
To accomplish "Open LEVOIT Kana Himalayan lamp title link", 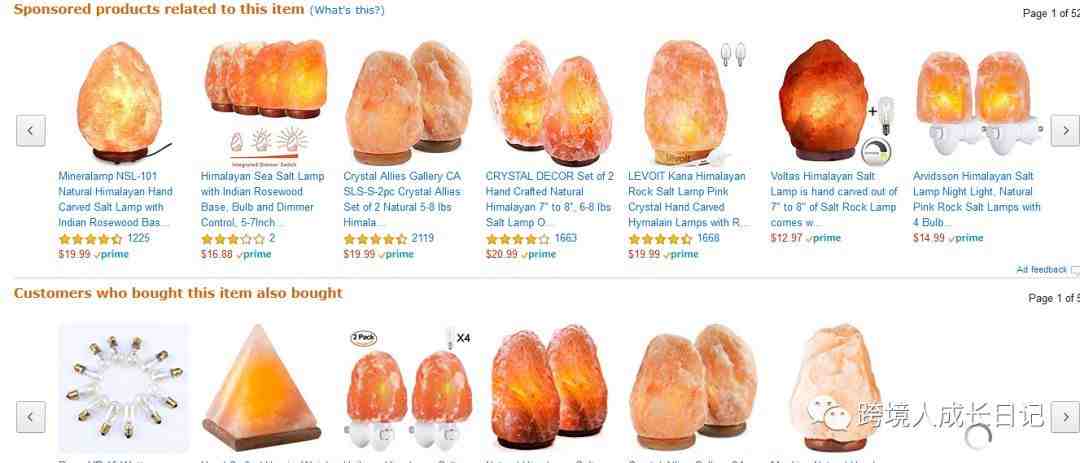I will tap(689, 199).
